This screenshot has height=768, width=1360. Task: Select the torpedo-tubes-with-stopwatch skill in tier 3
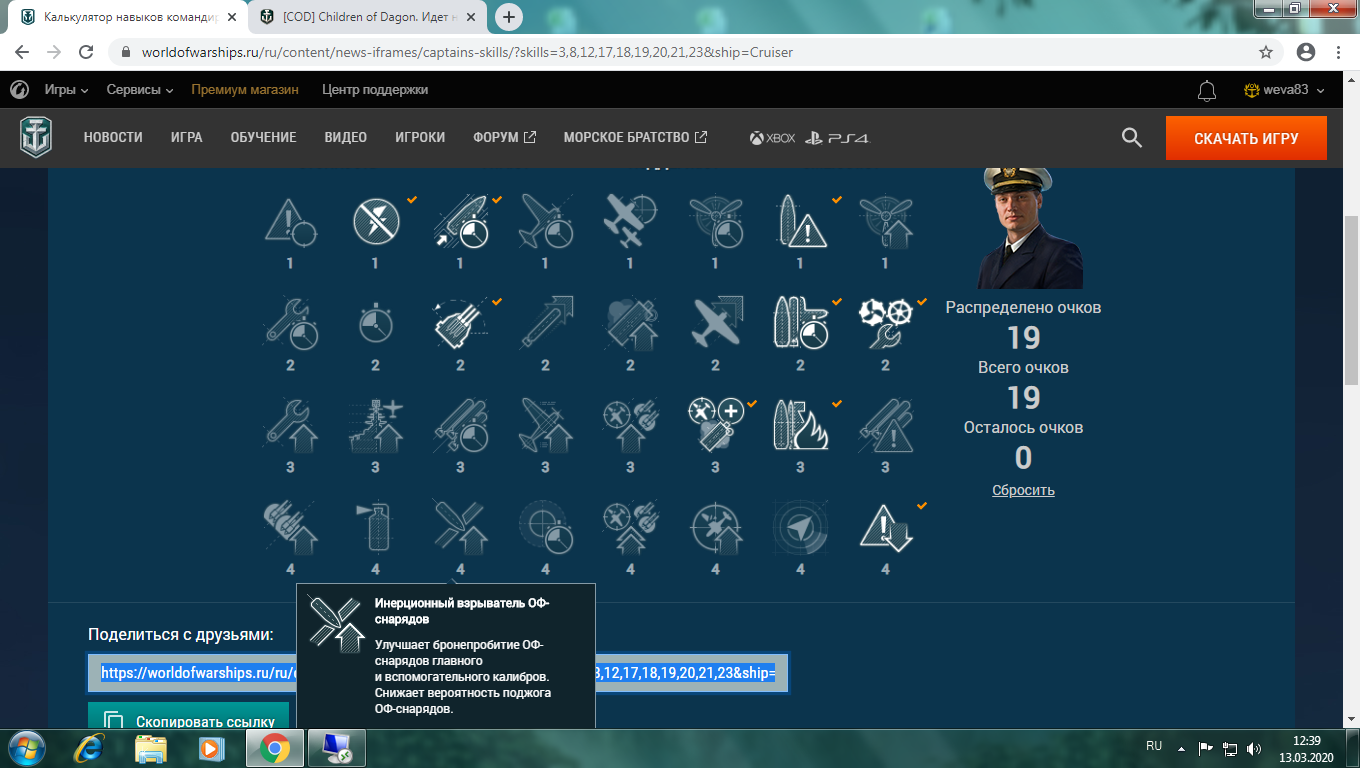click(460, 425)
